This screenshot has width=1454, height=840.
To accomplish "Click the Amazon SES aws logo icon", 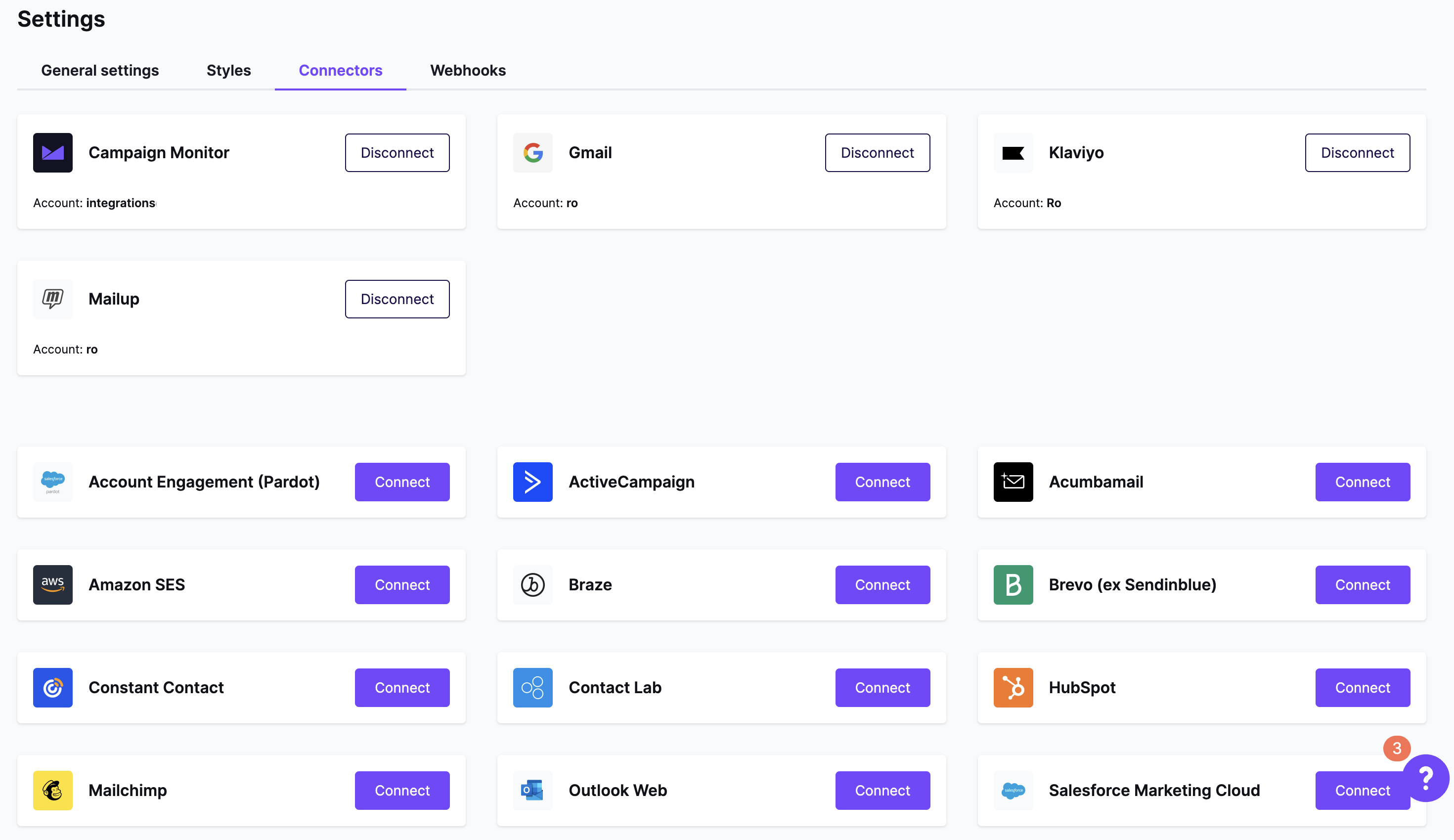I will (x=52, y=584).
